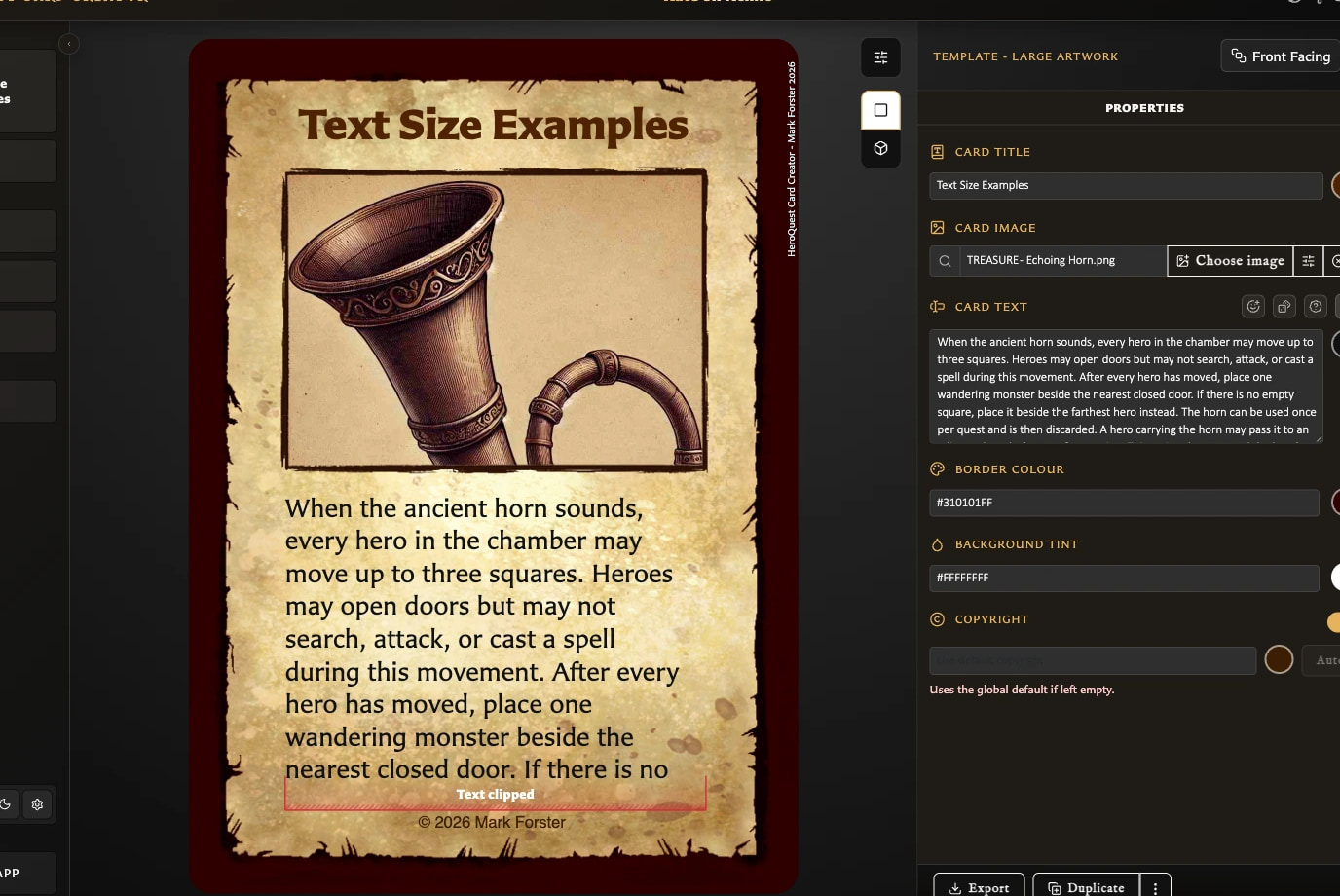Toggle dark mode with the moon icon
The image size is (1340, 896).
6,804
